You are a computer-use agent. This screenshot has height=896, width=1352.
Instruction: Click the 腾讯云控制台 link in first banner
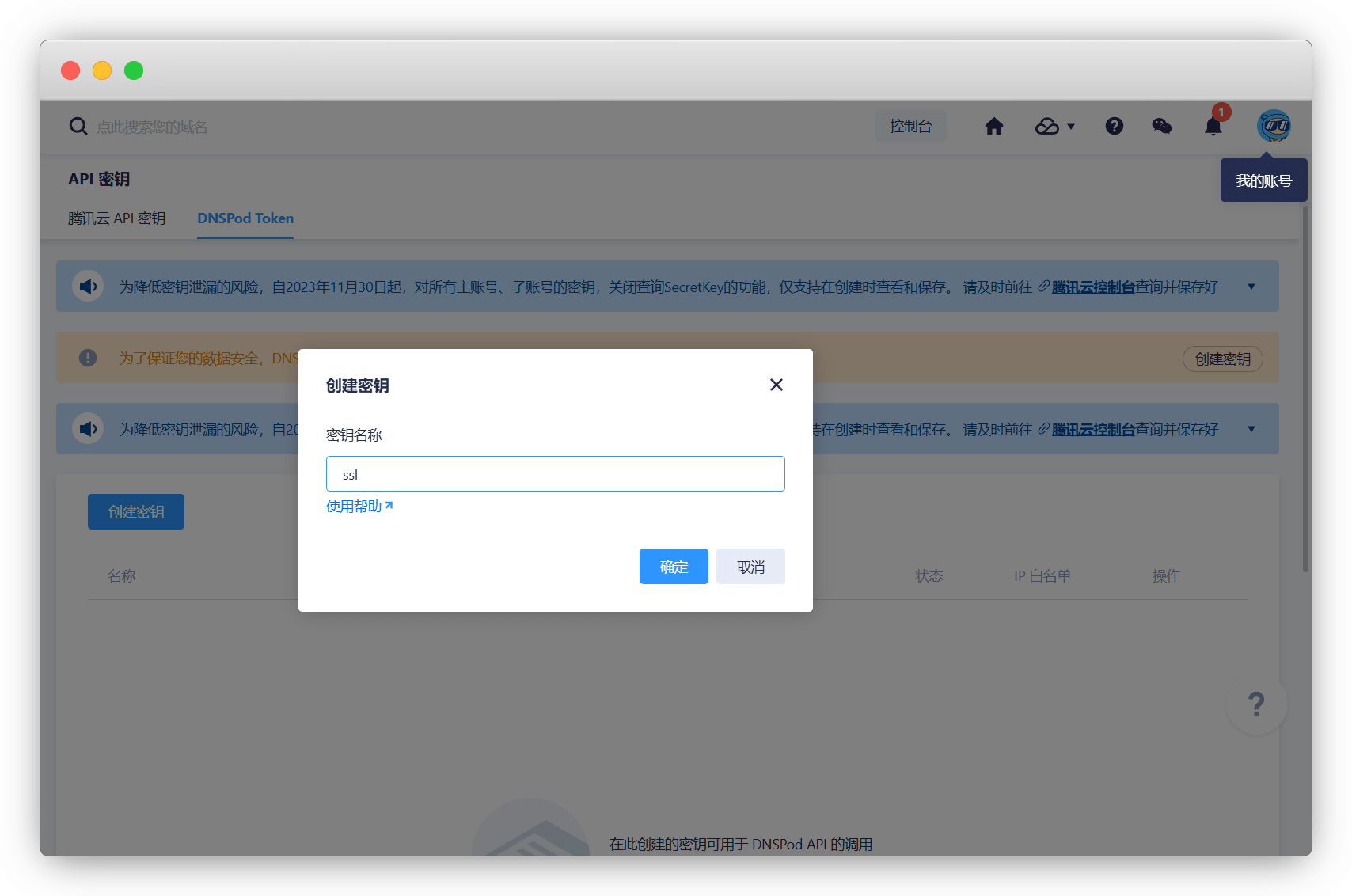[1092, 287]
